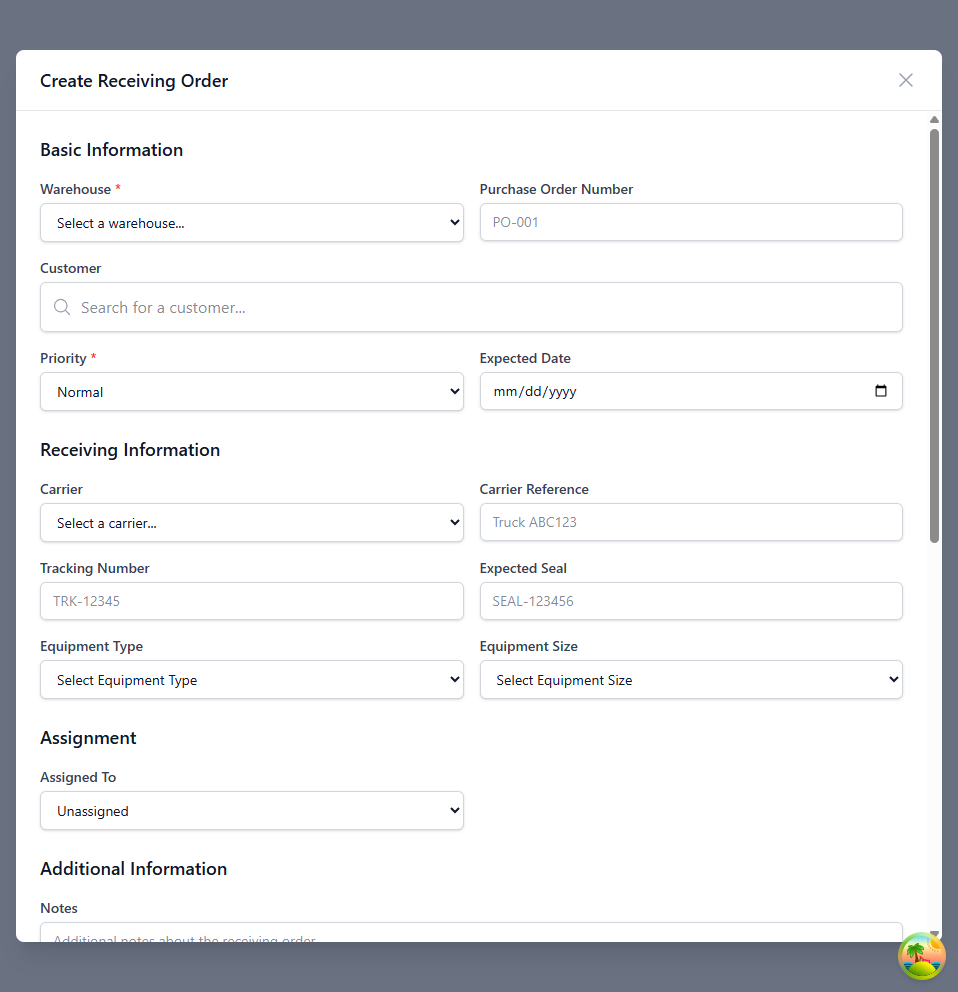
Task: Click the Expected Seal field
Action: (x=690, y=601)
